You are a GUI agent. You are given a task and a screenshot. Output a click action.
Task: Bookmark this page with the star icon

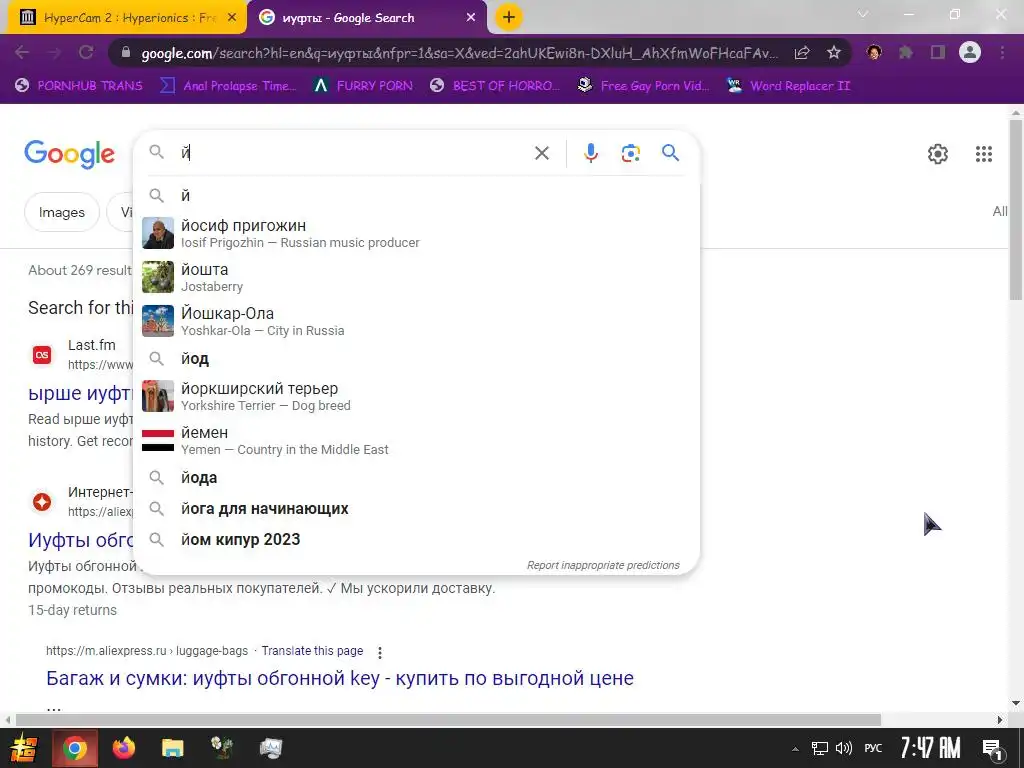(833, 52)
